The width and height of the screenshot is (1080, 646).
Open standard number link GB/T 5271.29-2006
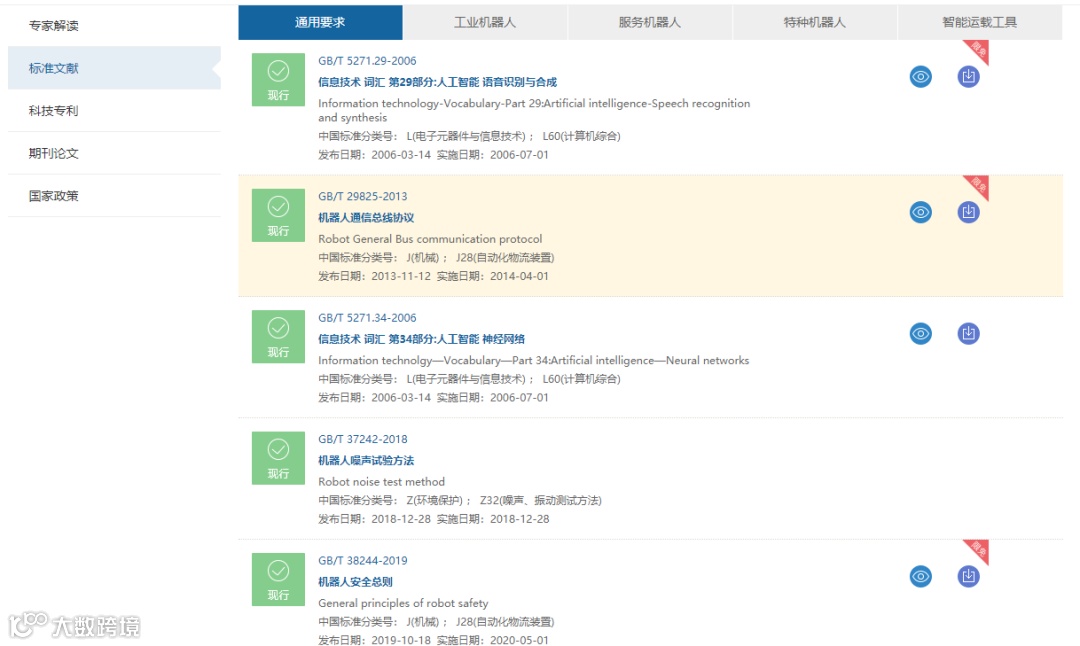coord(367,61)
